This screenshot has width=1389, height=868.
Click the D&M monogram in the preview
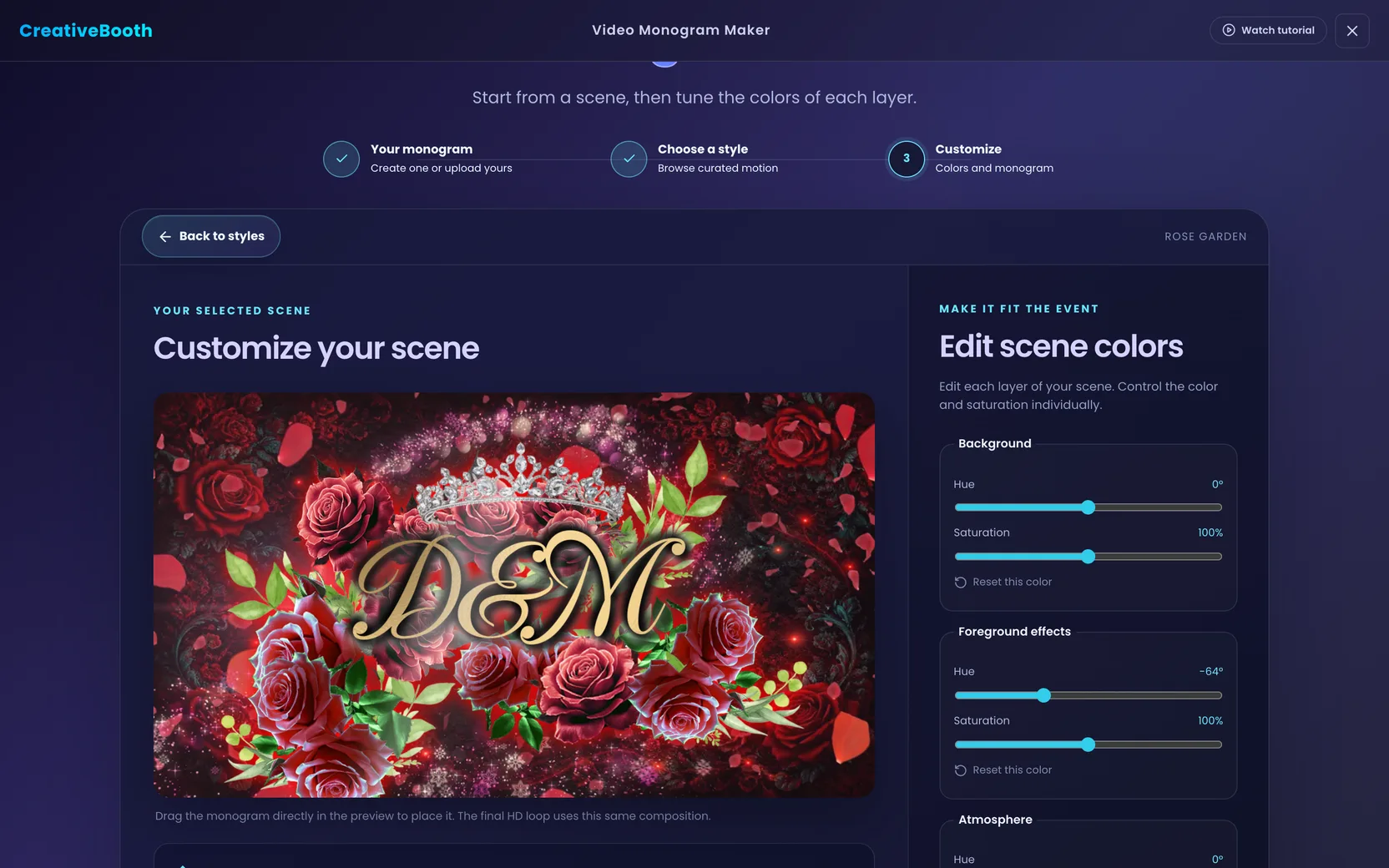(521, 588)
